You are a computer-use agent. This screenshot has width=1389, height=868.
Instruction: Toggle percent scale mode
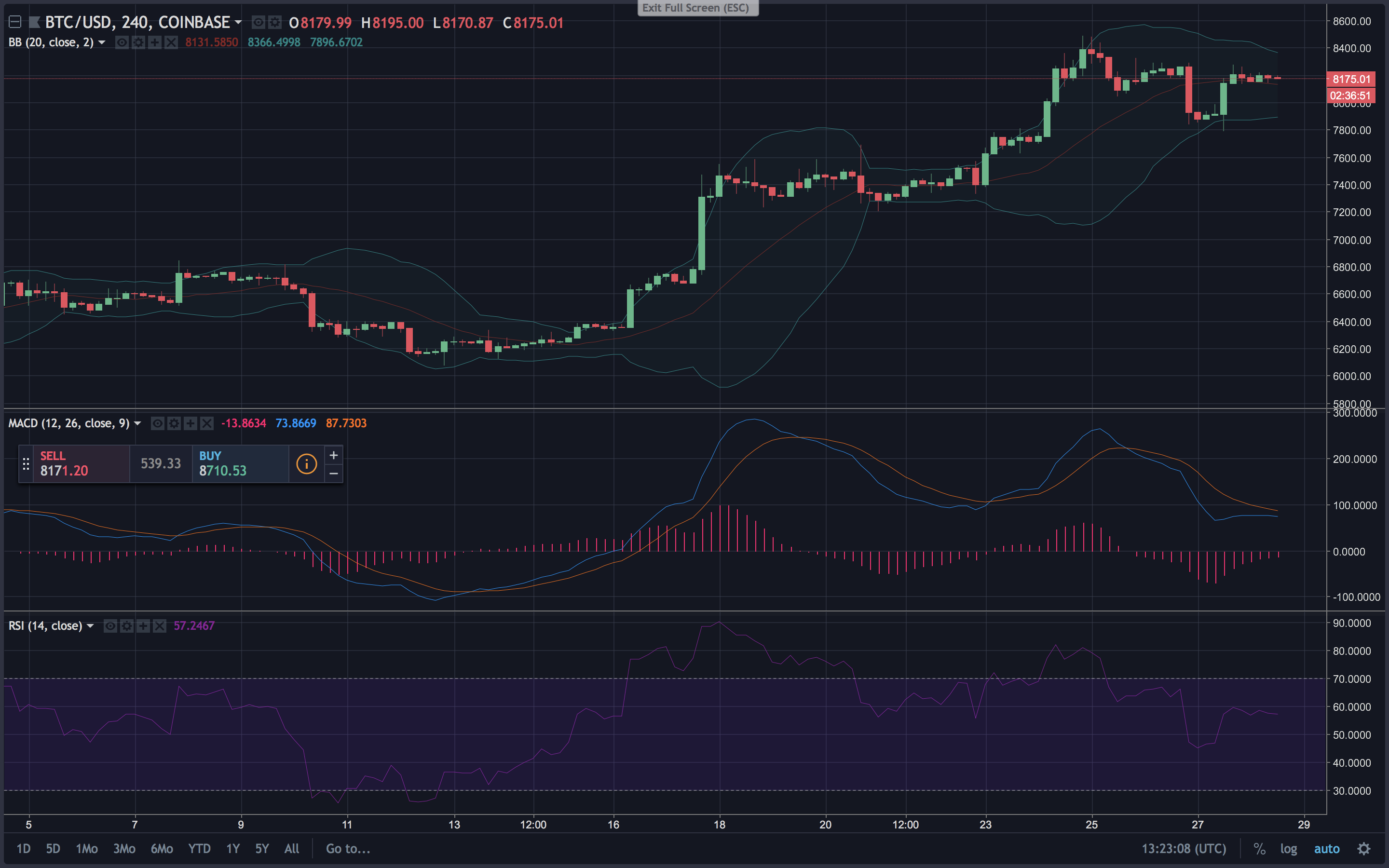click(1259, 849)
